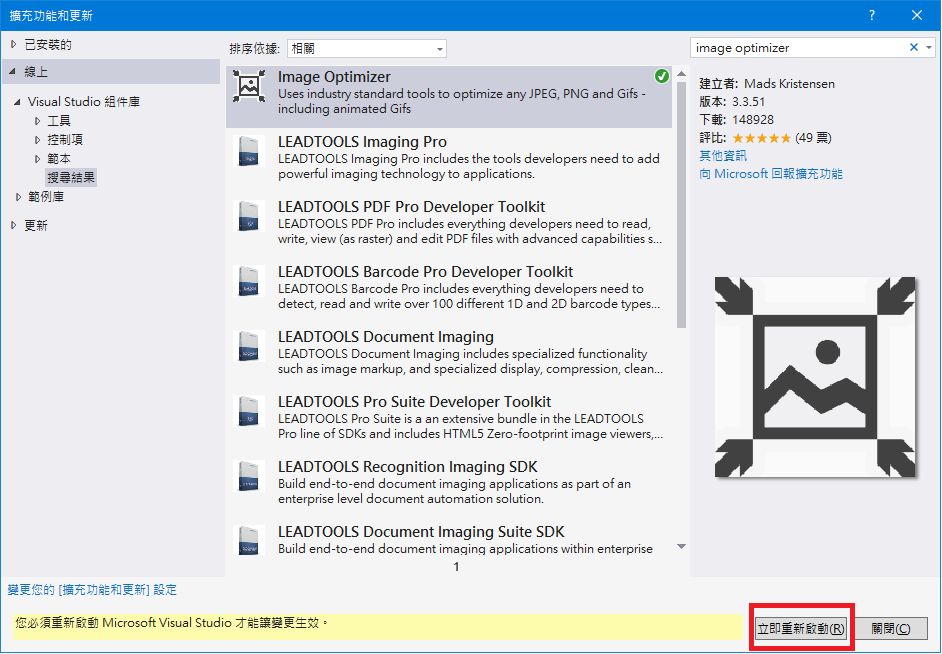Click the LEADTOOLS Barcode Pro Developer Toolkit icon
The width and height of the screenshot is (942, 654).
pos(249,281)
